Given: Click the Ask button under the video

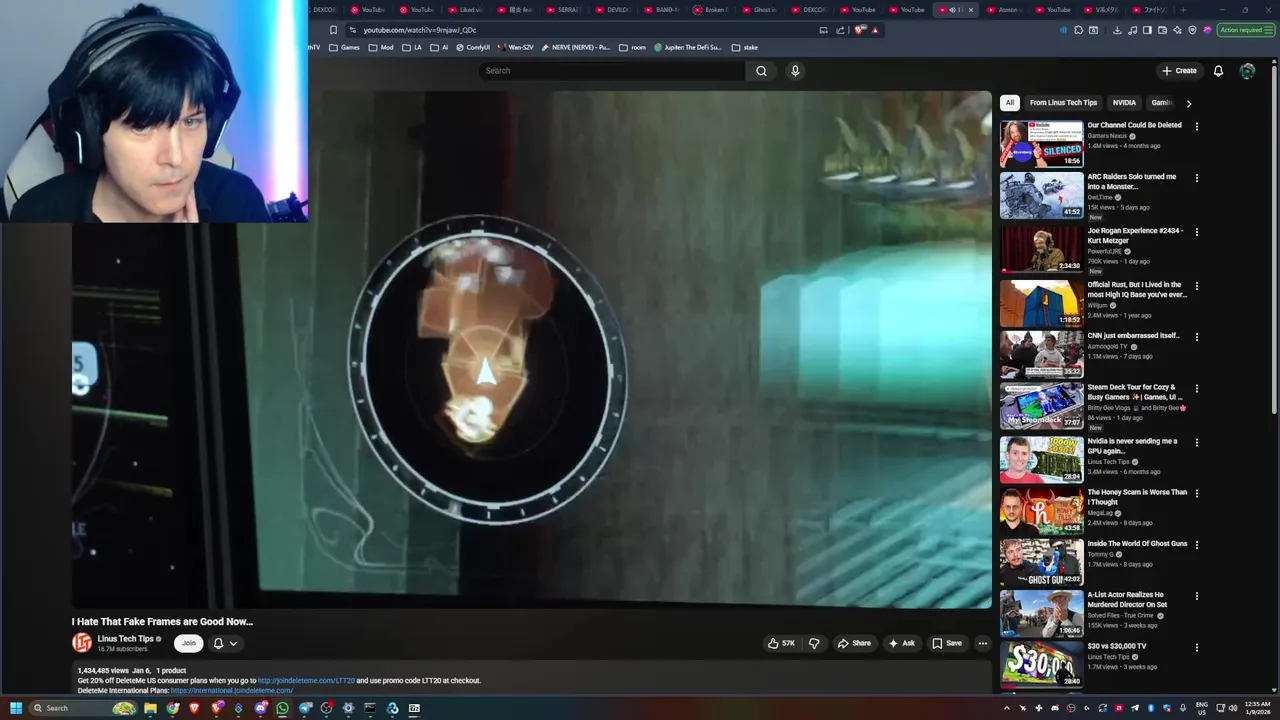Looking at the screenshot, I should (x=901, y=643).
